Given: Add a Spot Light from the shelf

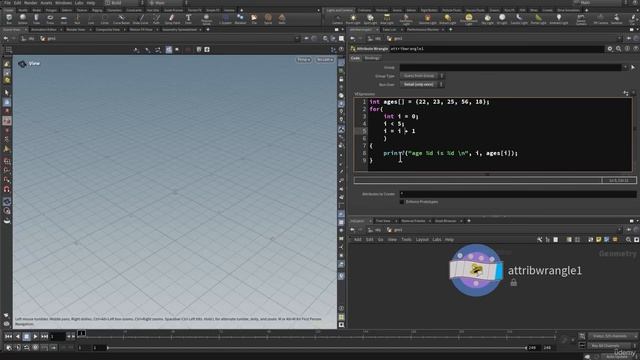Looking at the screenshot, I should point(370,19).
